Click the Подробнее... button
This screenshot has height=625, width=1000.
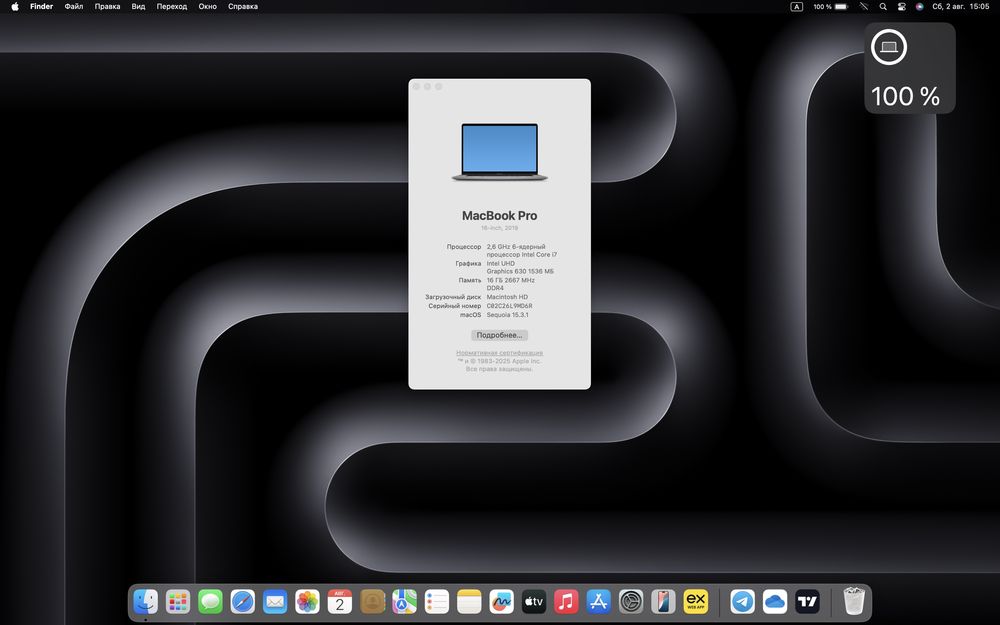click(499, 335)
